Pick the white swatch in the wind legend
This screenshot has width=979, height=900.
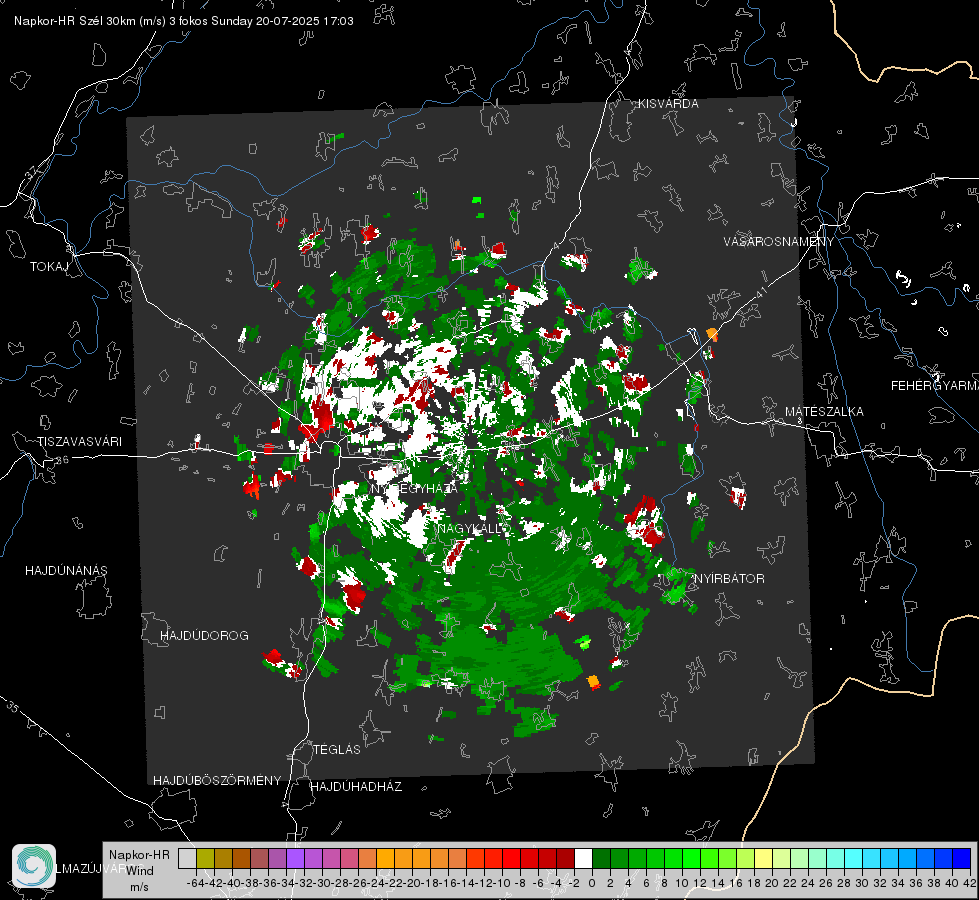pos(583,859)
